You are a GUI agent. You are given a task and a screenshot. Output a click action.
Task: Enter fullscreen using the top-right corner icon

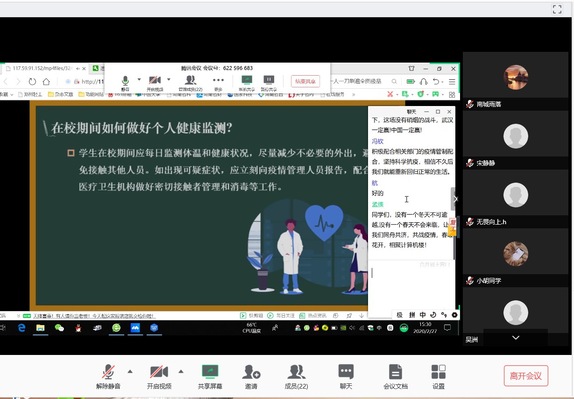pyautogui.click(x=557, y=9)
